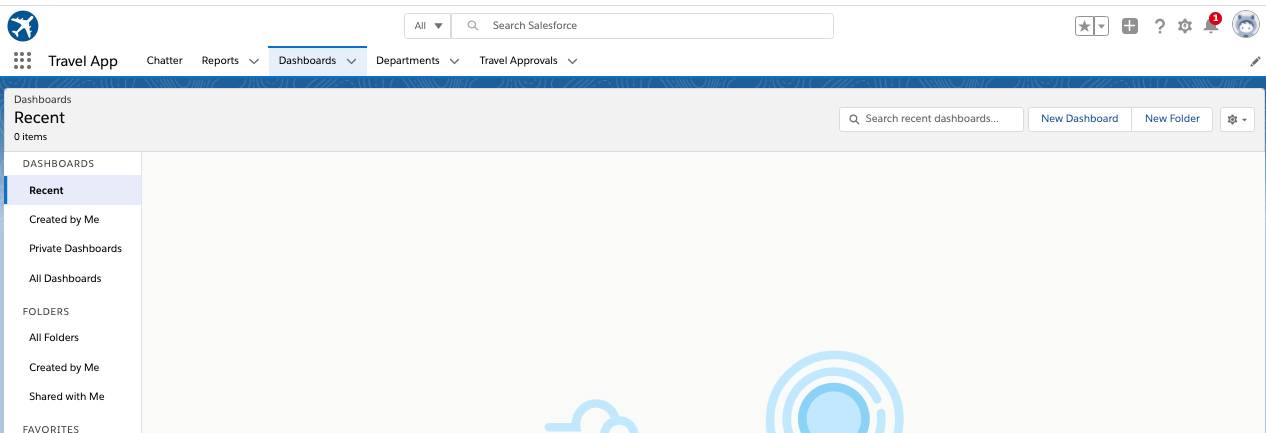The image size is (1266, 433).
Task: Open the Departments tab
Action: [x=408, y=61]
